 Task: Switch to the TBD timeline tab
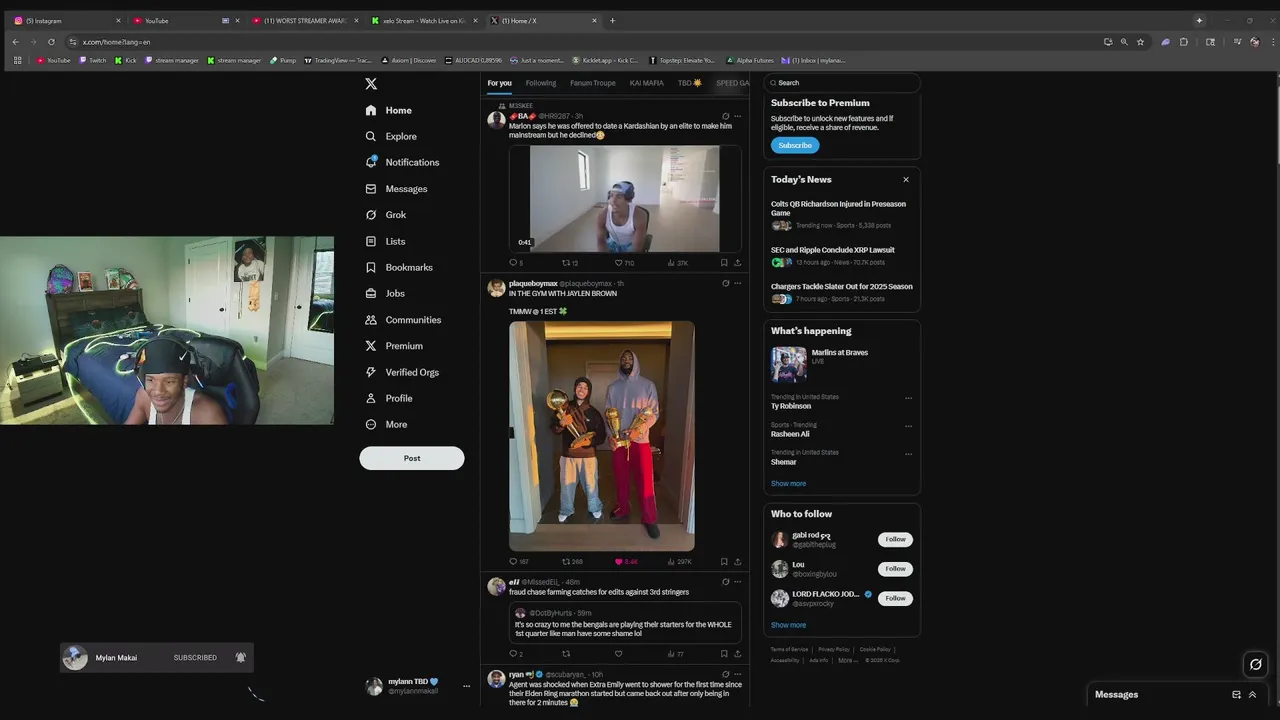click(x=690, y=83)
